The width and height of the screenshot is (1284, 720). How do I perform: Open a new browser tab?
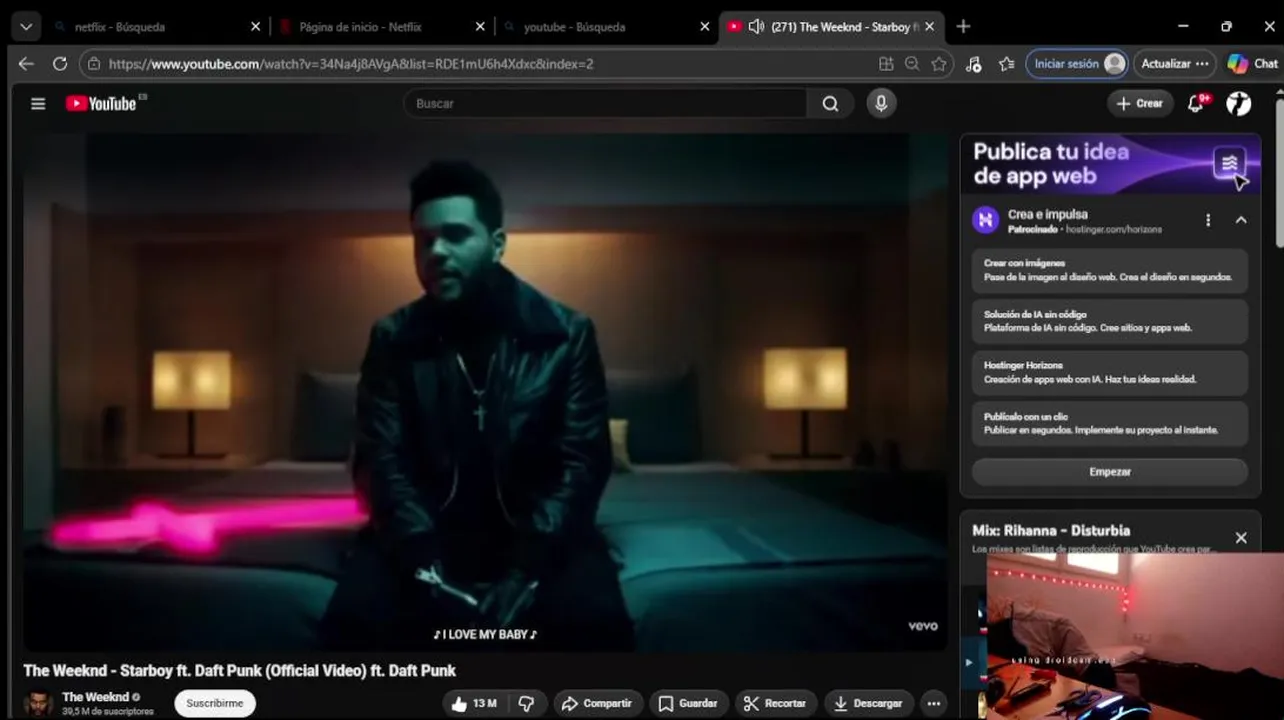963,27
